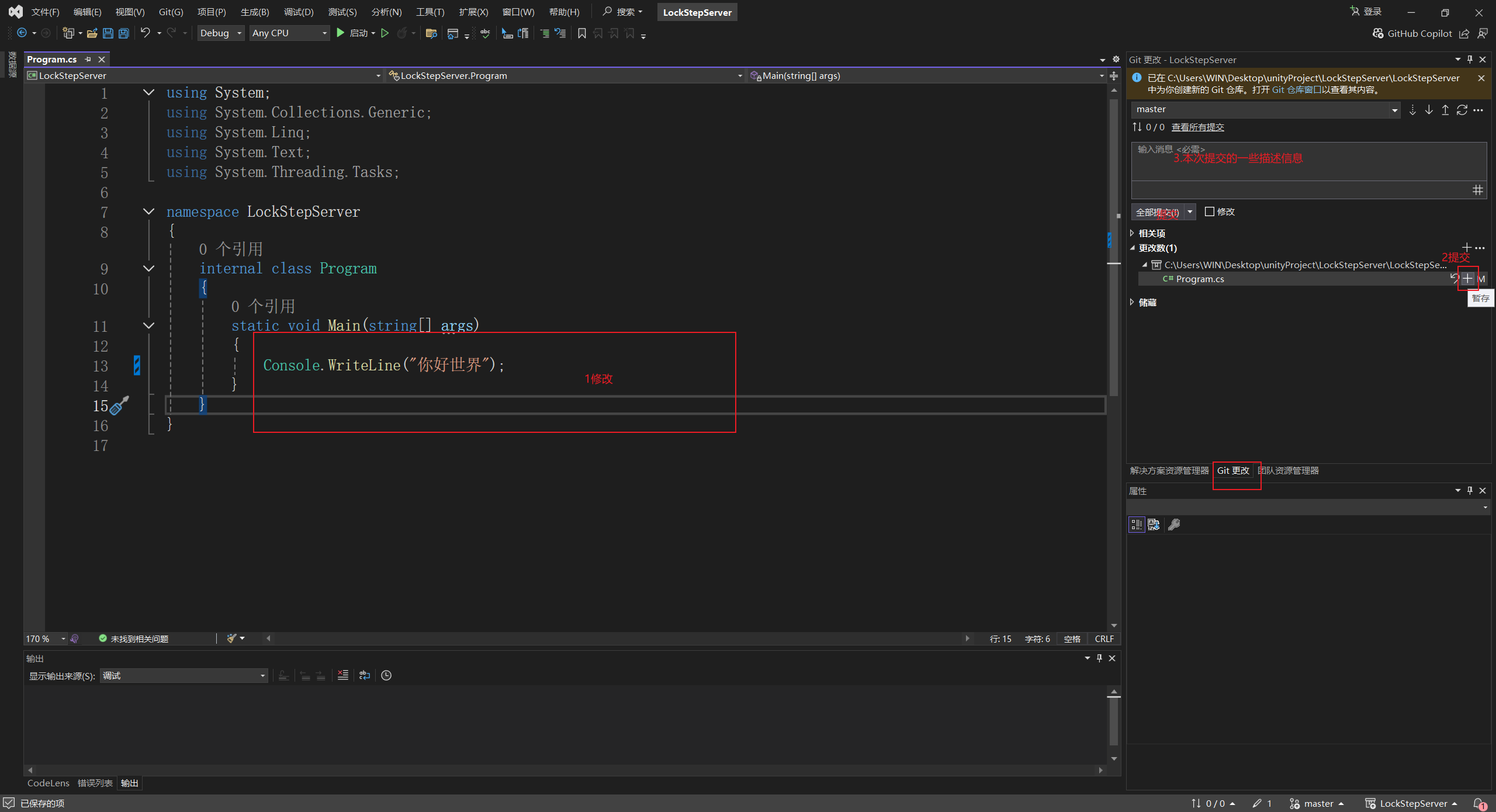Undo the last edit via toolbar icon
Viewport: 1496px width, 812px height.
(x=145, y=33)
